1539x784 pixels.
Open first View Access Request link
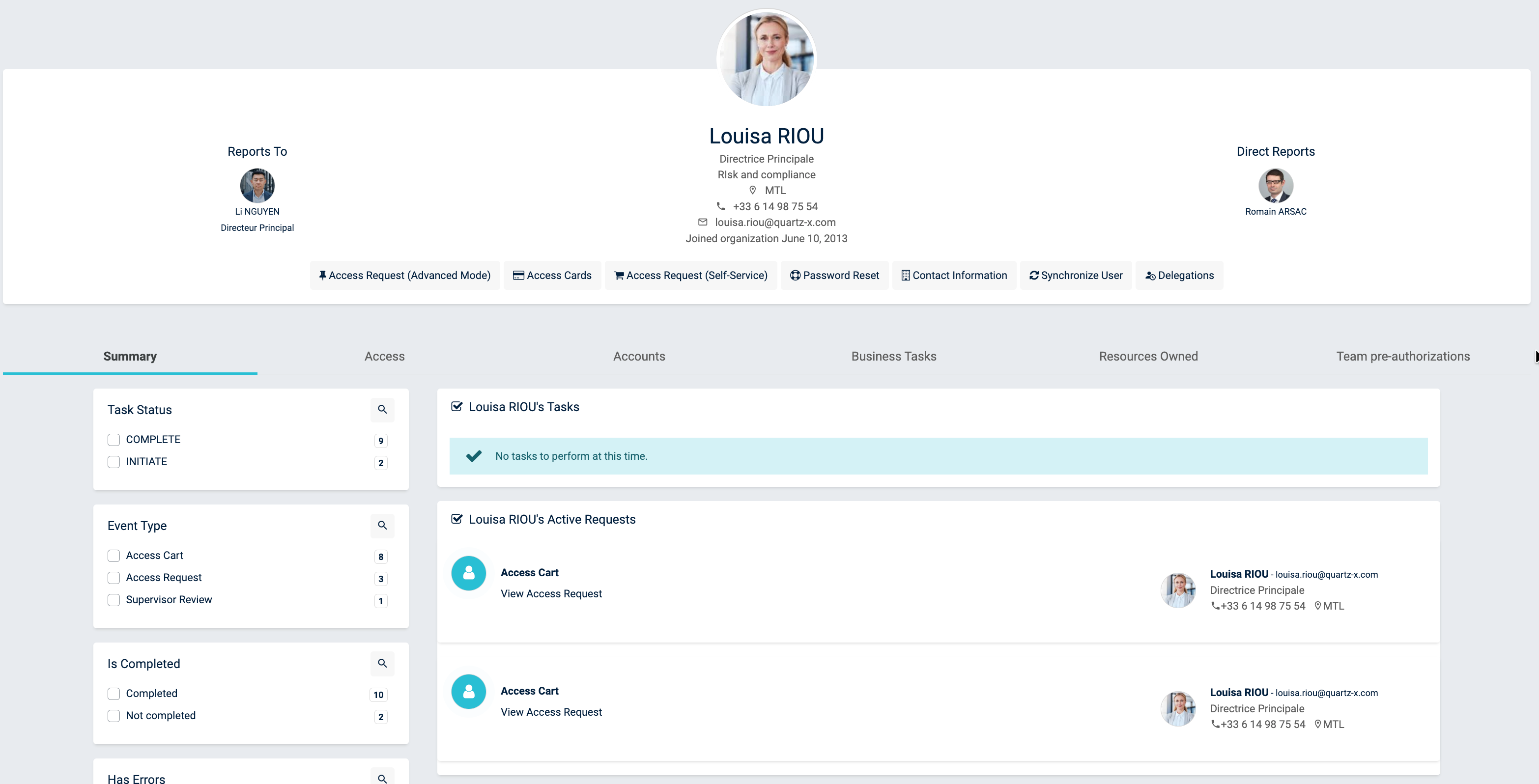click(x=551, y=593)
